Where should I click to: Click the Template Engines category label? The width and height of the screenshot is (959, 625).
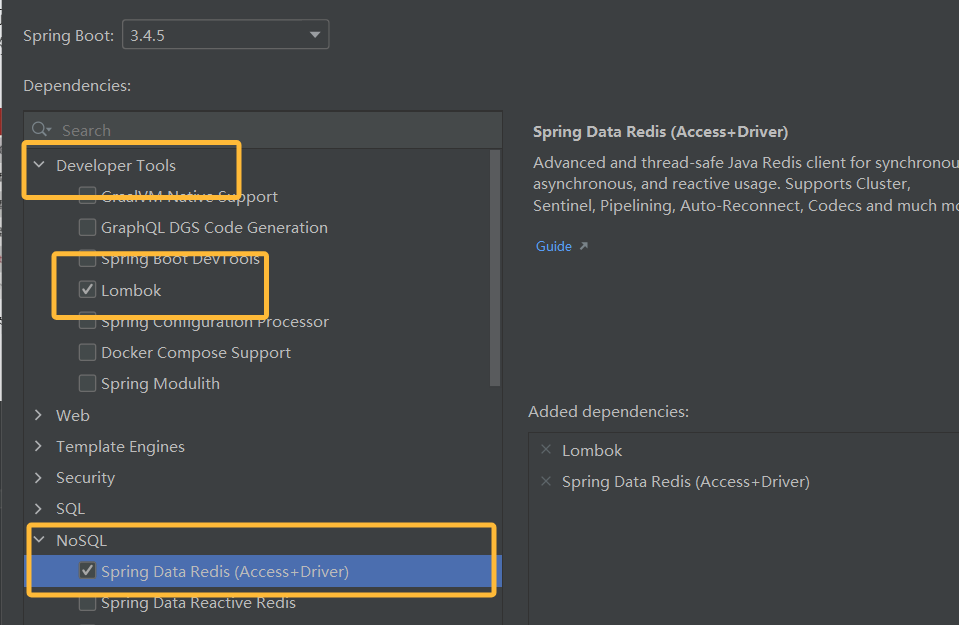tap(120, 446)
